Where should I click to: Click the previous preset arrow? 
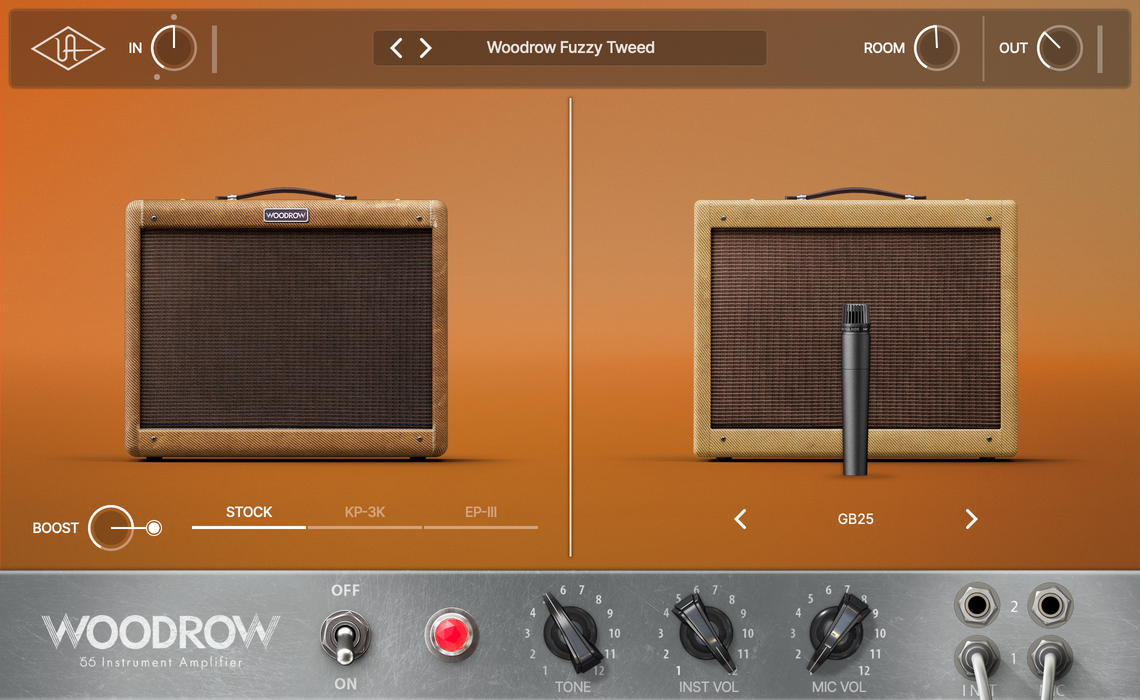pyautogui.click(x=395, y=47)
